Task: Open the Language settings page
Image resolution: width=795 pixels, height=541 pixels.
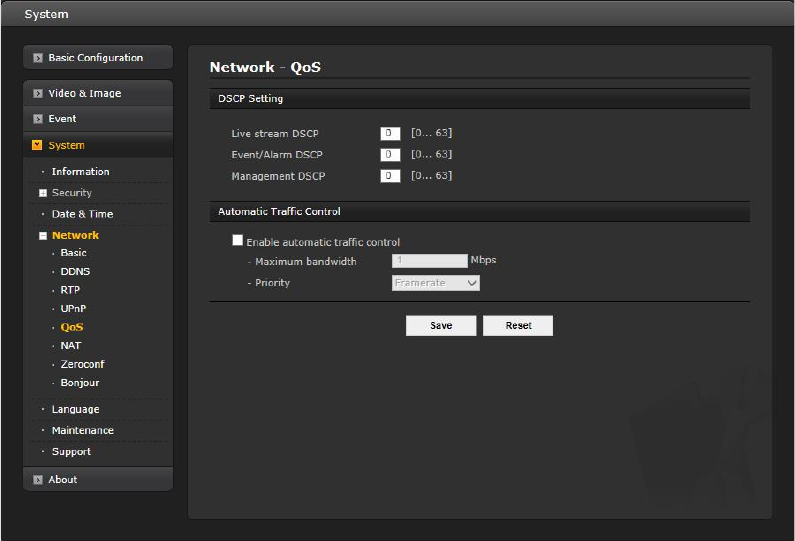Action: coord(75,409)
